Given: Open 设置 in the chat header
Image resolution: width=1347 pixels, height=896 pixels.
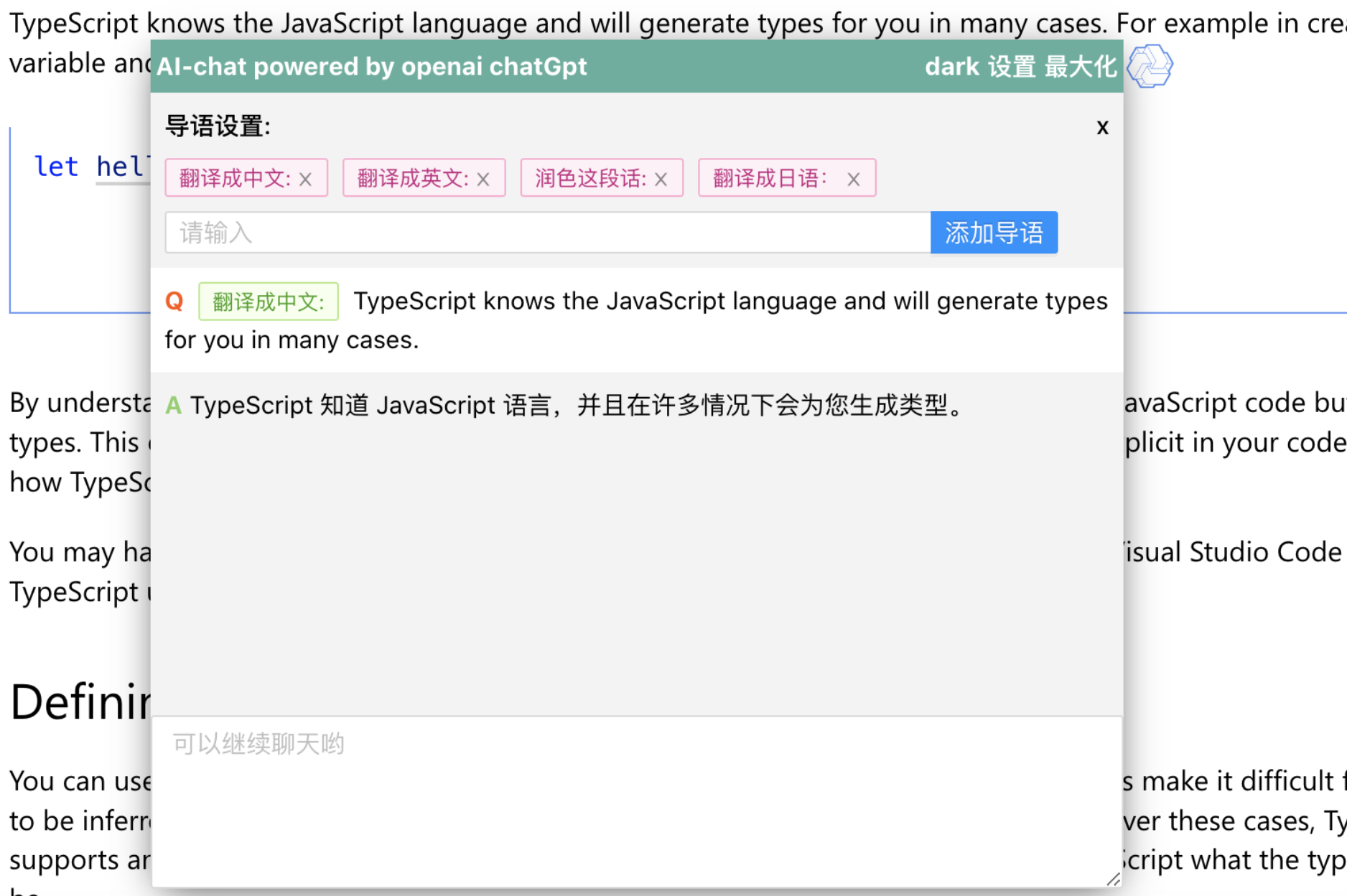Looking at the screenshot, I should [1012, 67].
